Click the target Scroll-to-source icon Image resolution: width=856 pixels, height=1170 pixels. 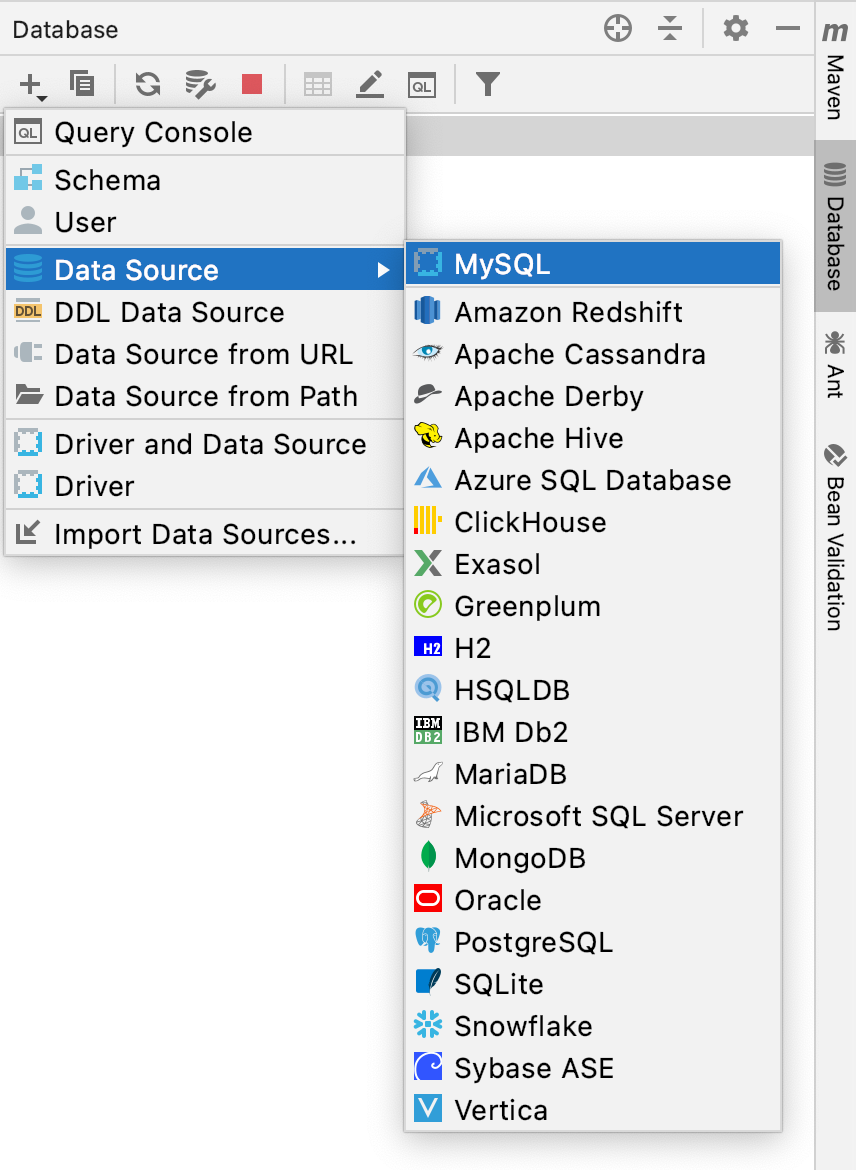tap(618, 29)
